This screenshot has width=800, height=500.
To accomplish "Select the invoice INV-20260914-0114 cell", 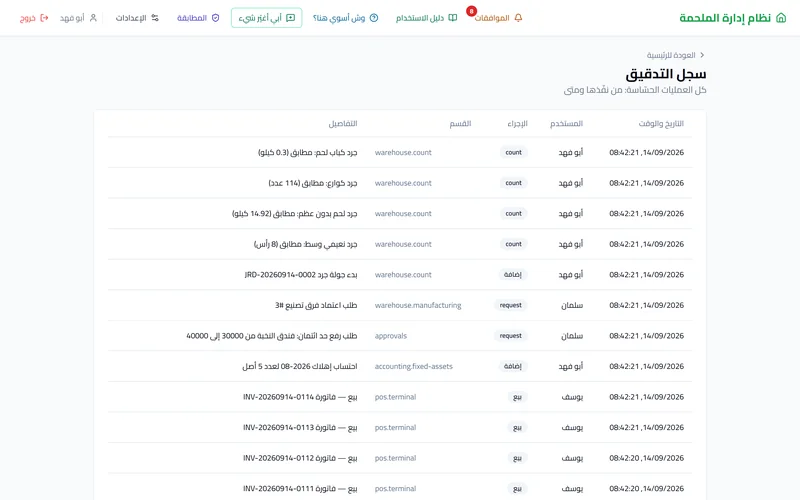I will pos(301,397).
